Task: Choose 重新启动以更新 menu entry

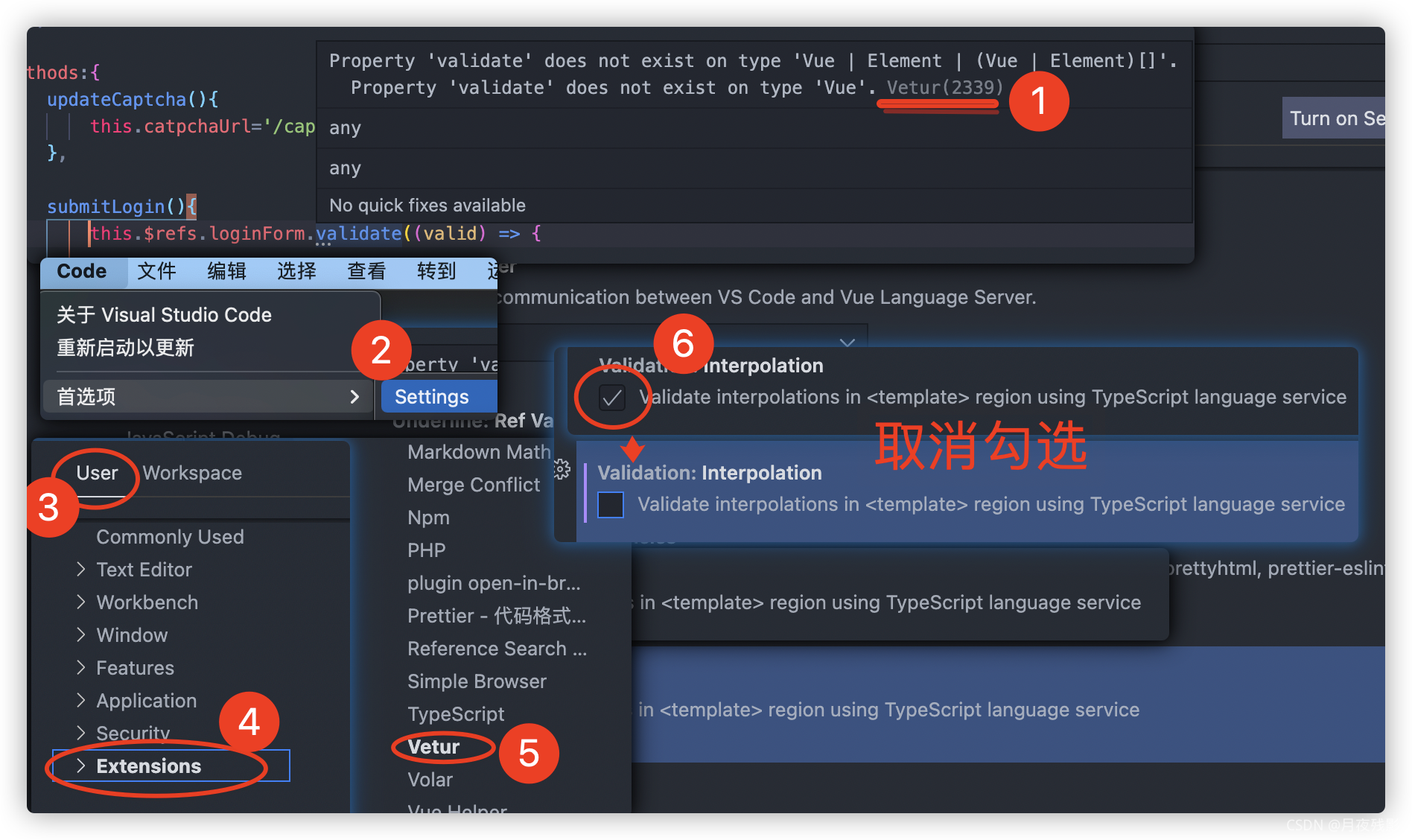Action: [x=125, y=348]
